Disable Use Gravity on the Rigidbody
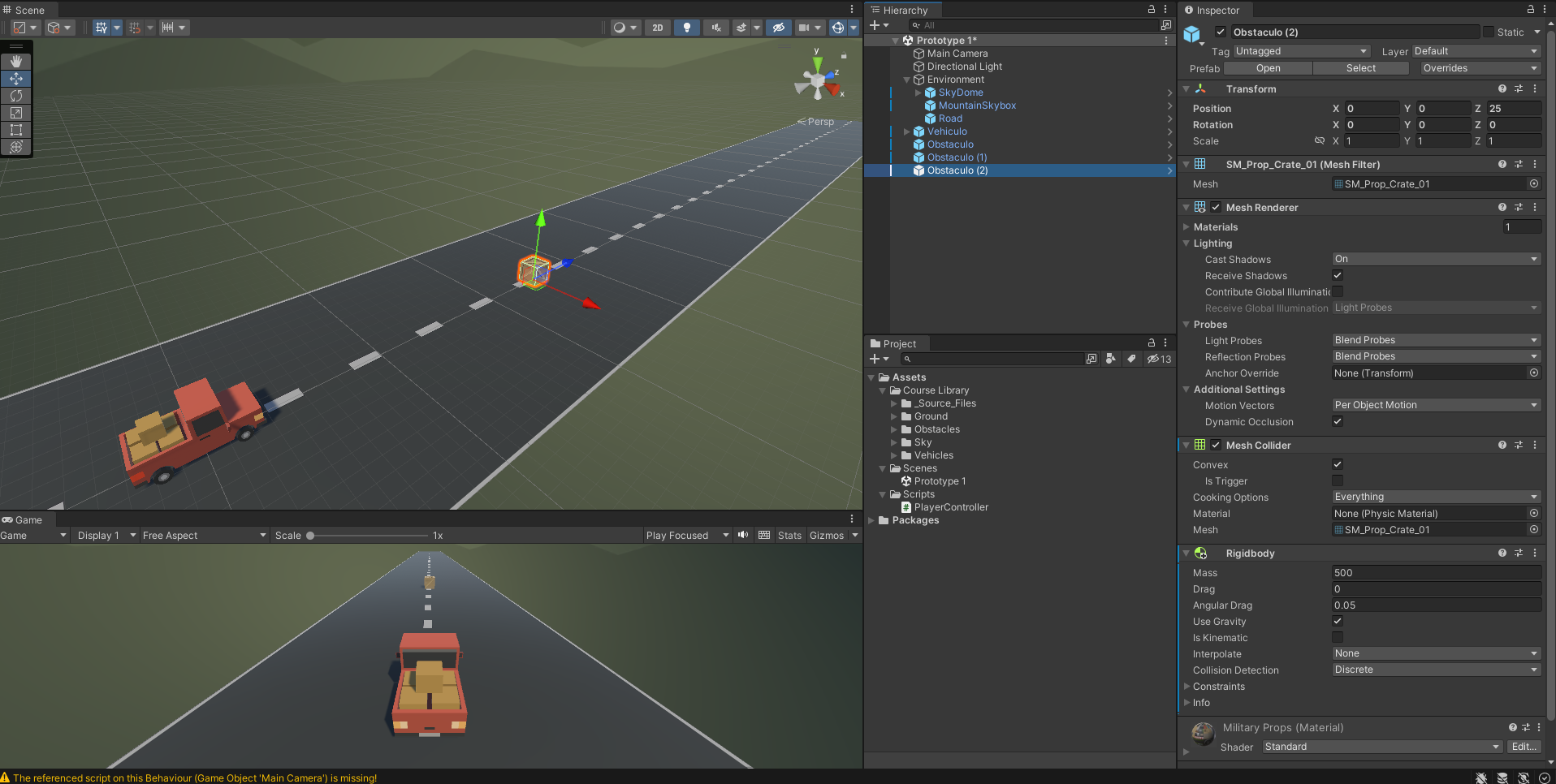This screenshot has height=784, width=1556. (x=1338, y=622)
